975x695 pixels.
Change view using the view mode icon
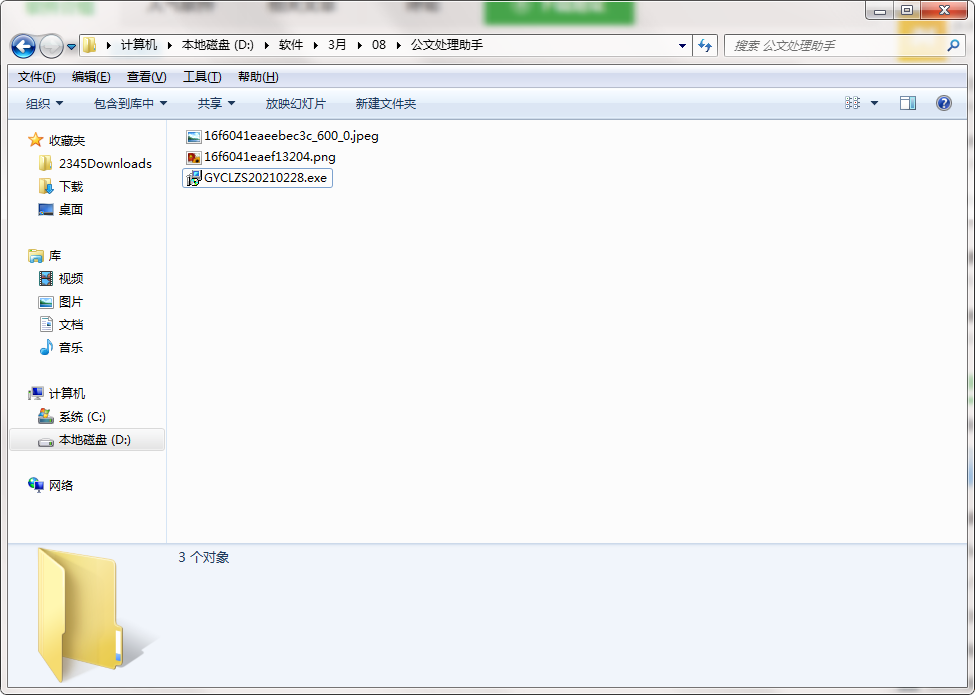(853, 103)
